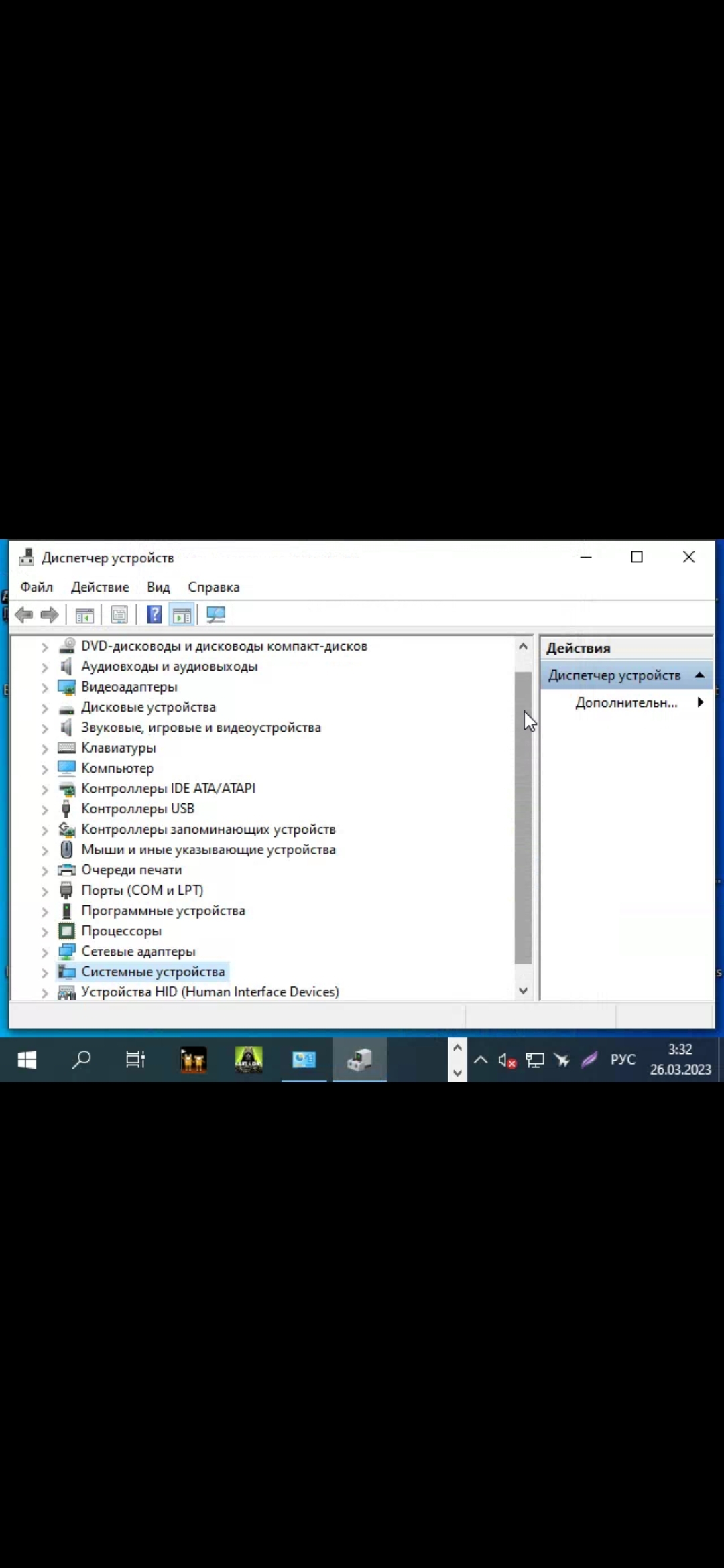The height and width of the screenshot is (1568, 724).
Task: Click tree scrollbar up arrow
Action: pos(523,647)
